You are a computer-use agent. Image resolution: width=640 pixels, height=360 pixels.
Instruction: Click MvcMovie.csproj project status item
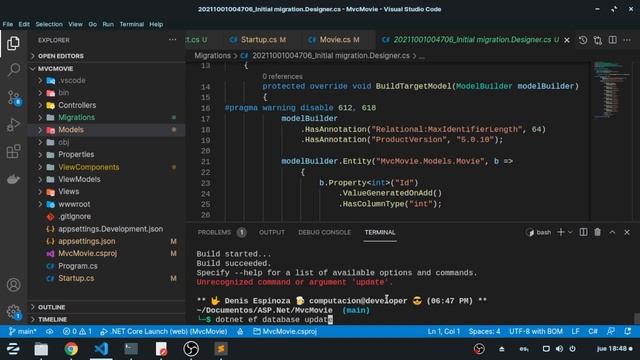coord(285,331)
